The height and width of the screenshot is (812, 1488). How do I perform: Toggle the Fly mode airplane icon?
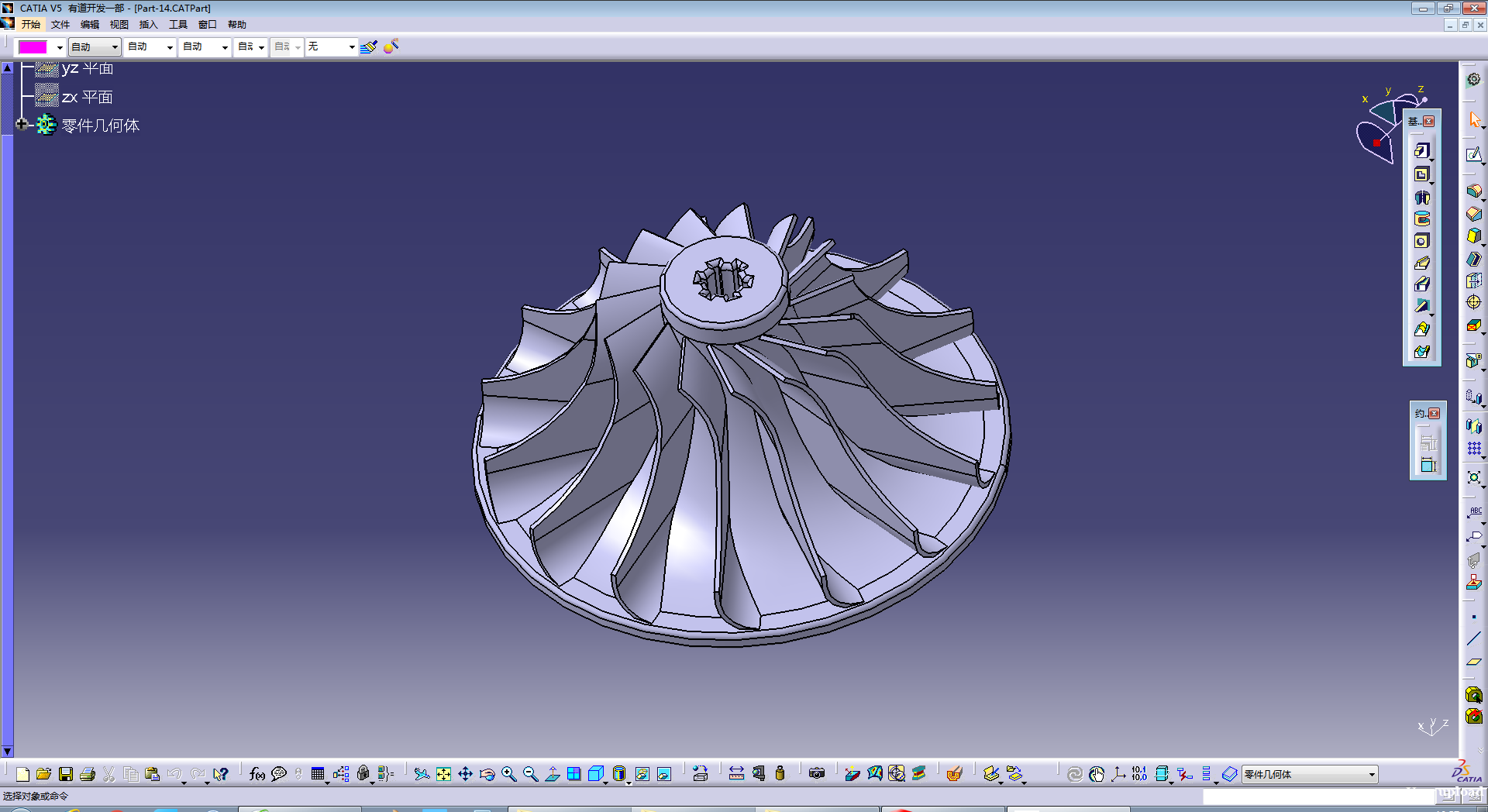point(422,774)
